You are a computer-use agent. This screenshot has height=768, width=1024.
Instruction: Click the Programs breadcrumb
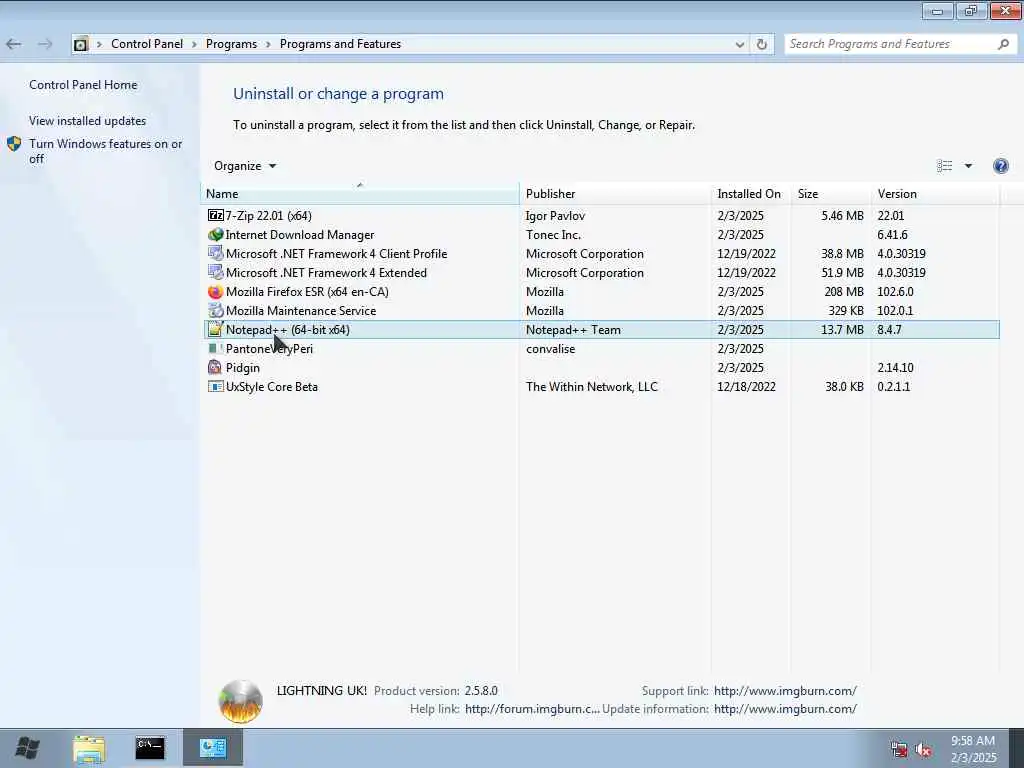point(231,44)
